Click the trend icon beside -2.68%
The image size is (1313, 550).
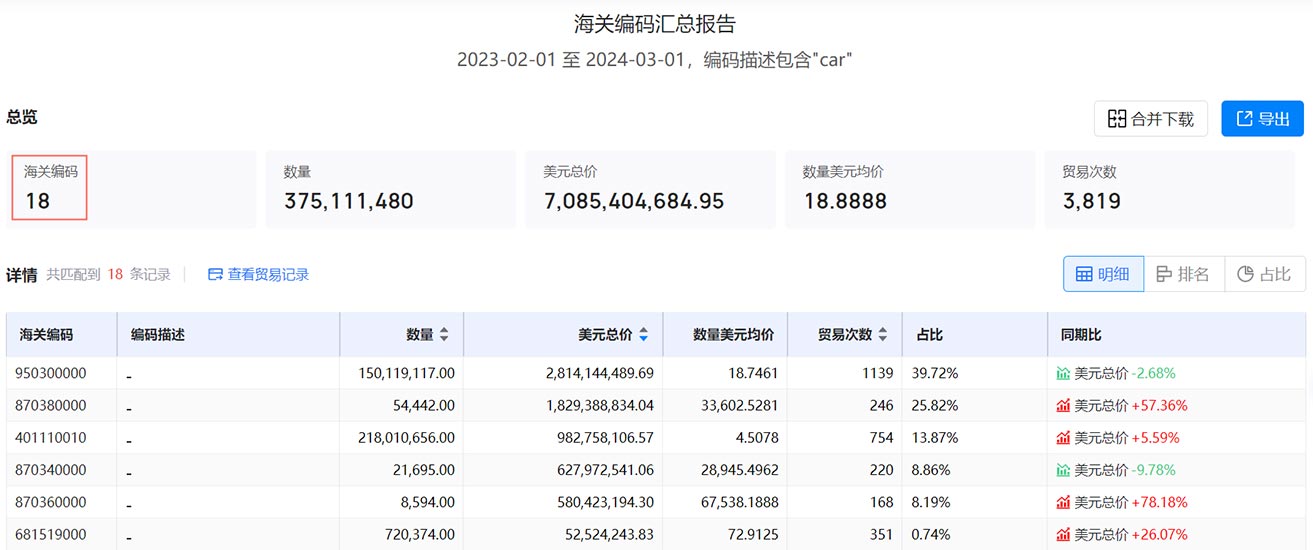tap(1063, 373)
